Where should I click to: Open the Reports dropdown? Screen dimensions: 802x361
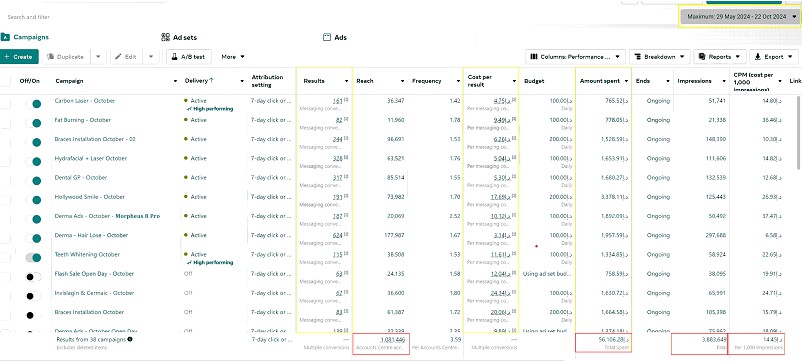click(720, 57)
